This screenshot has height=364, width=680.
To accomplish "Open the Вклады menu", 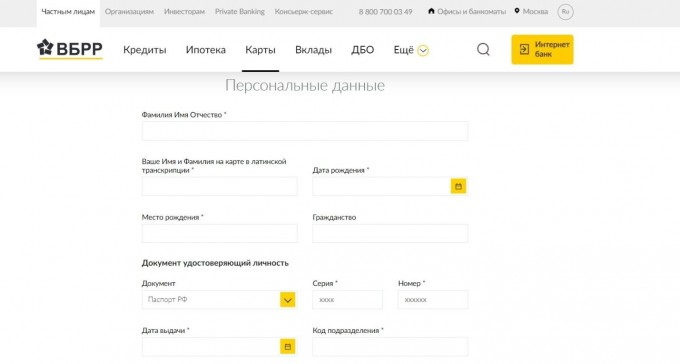I will [314, 50].
